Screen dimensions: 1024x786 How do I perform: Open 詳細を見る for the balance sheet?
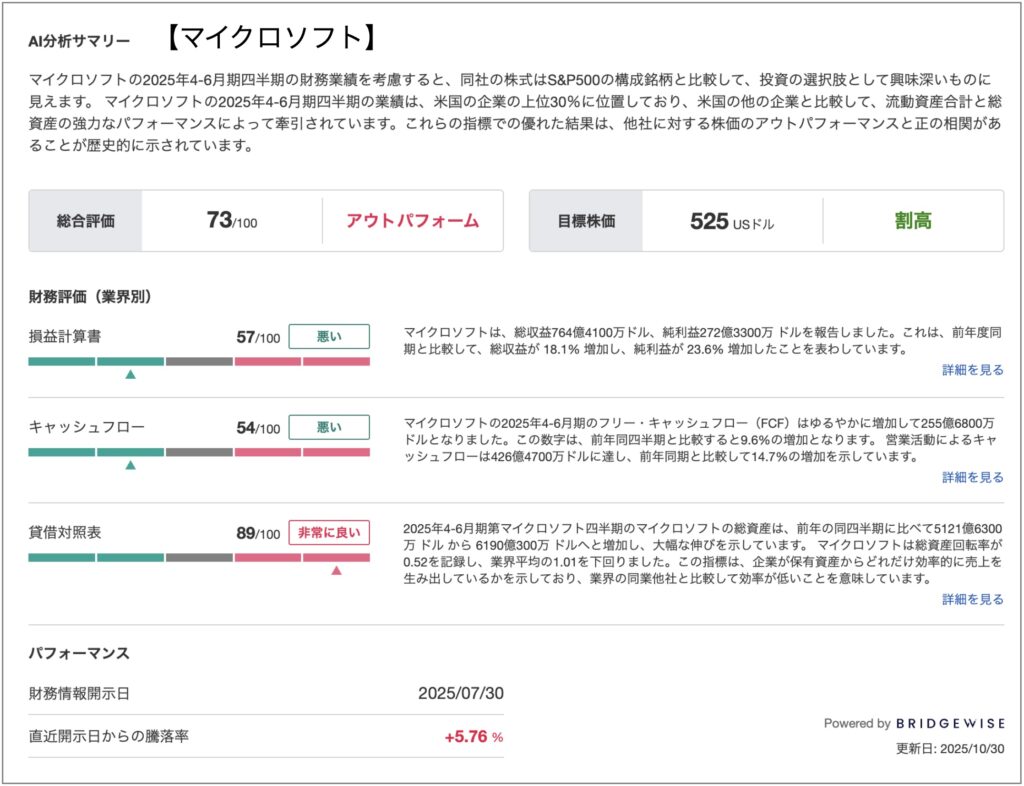[972, 599]
